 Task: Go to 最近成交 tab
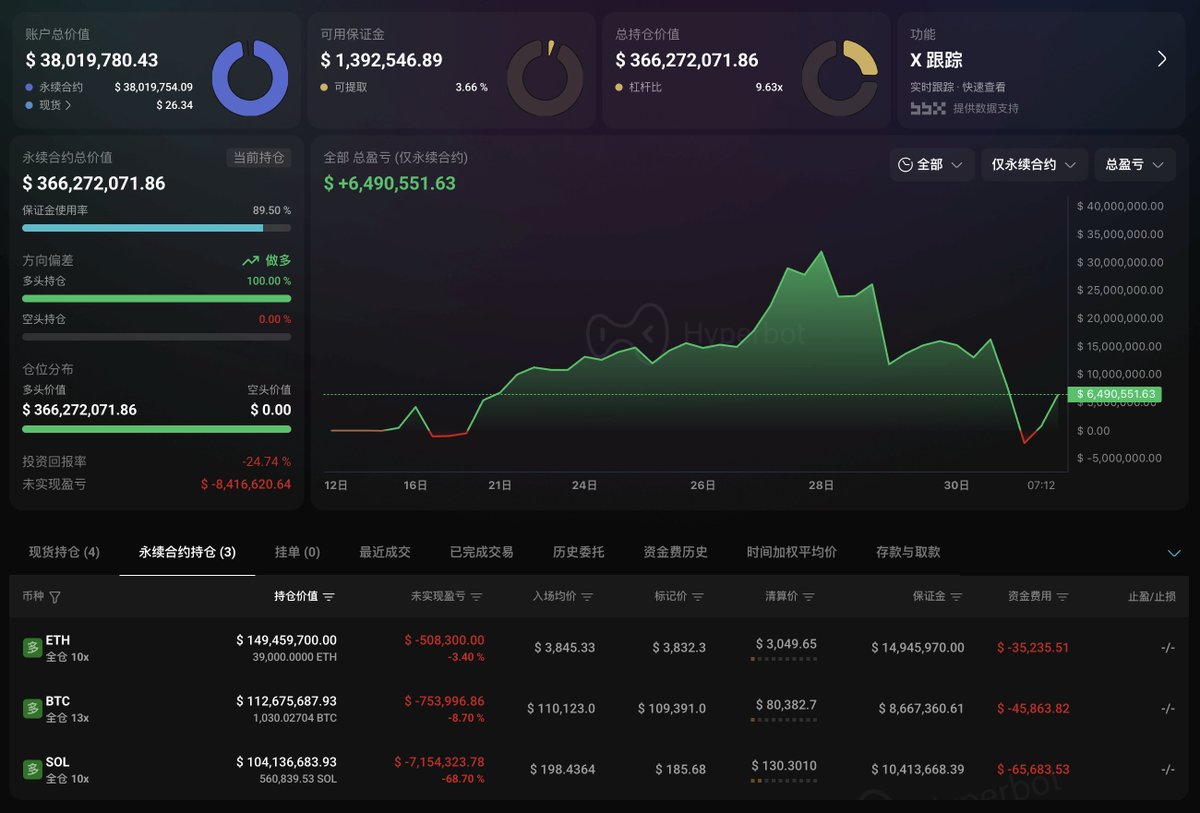tap(385, 552)
